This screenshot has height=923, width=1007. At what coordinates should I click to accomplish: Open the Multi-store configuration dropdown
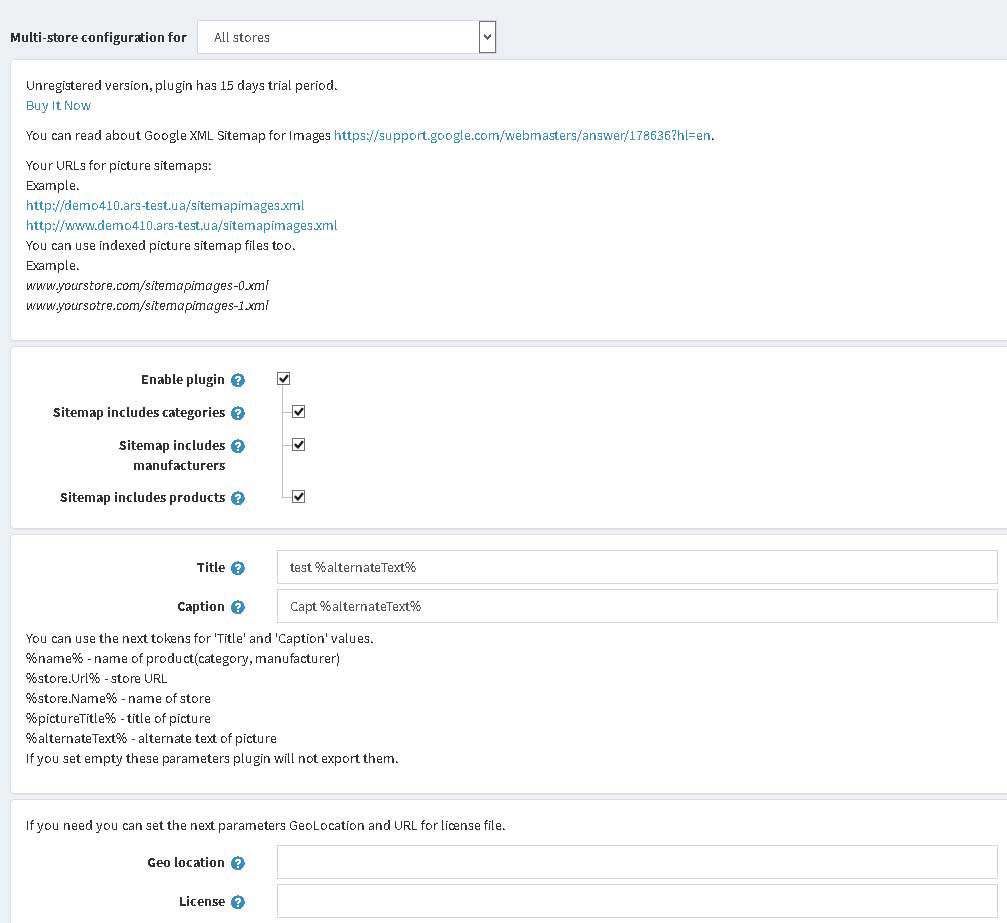tap(346, 38)
